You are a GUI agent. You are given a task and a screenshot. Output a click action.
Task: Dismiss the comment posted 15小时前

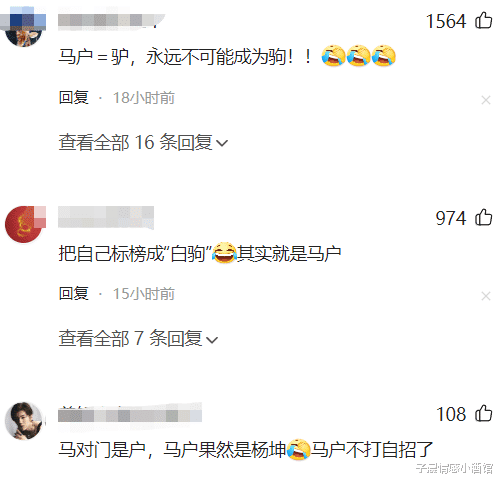(486, 296)
